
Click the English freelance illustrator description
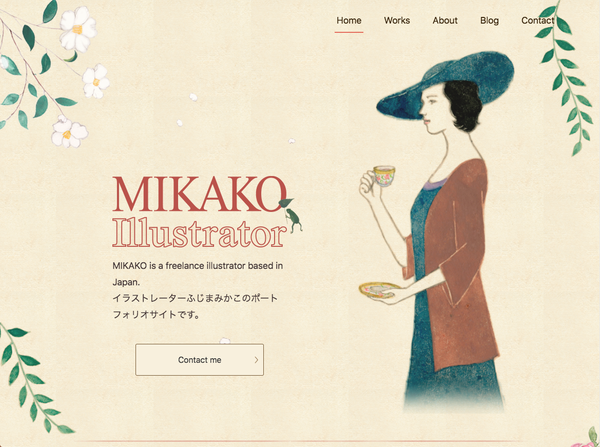[x=197, y=274]
